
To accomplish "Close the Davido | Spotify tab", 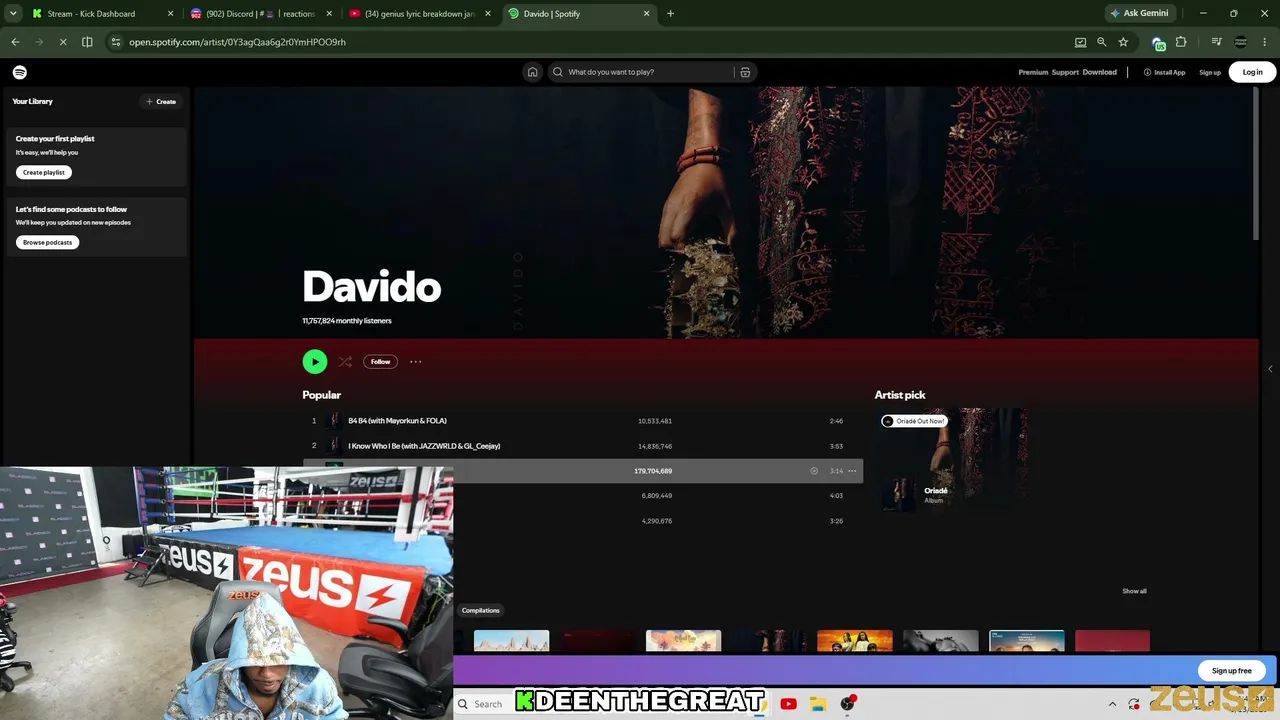I will coord(646,14).
